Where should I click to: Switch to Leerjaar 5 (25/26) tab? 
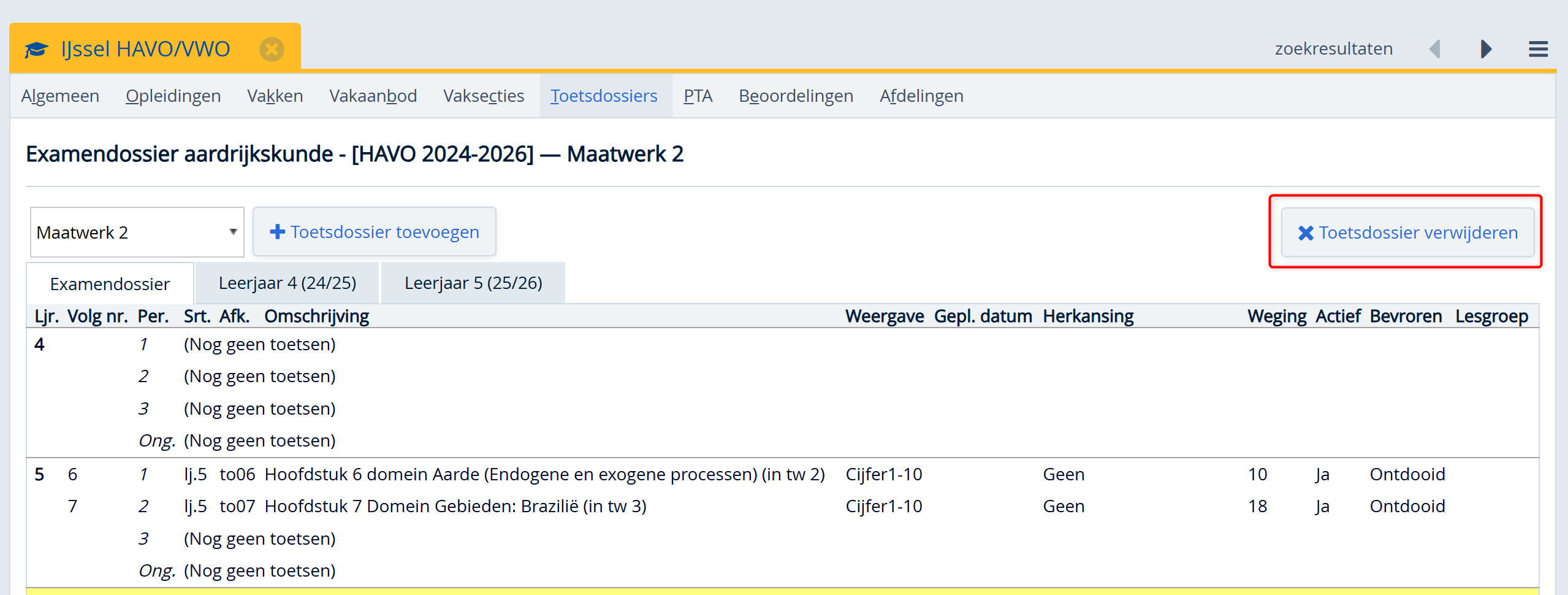point(473,283)
